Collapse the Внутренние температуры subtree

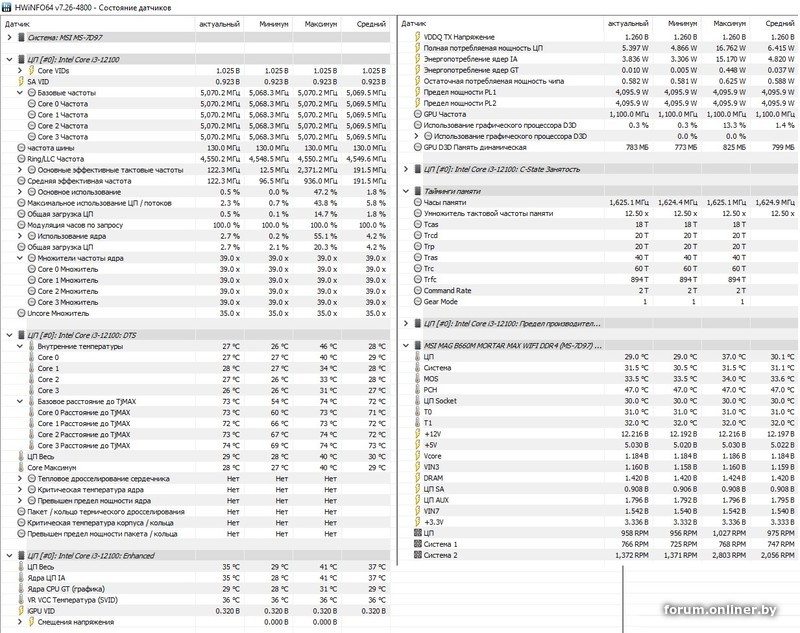[21, 346]
